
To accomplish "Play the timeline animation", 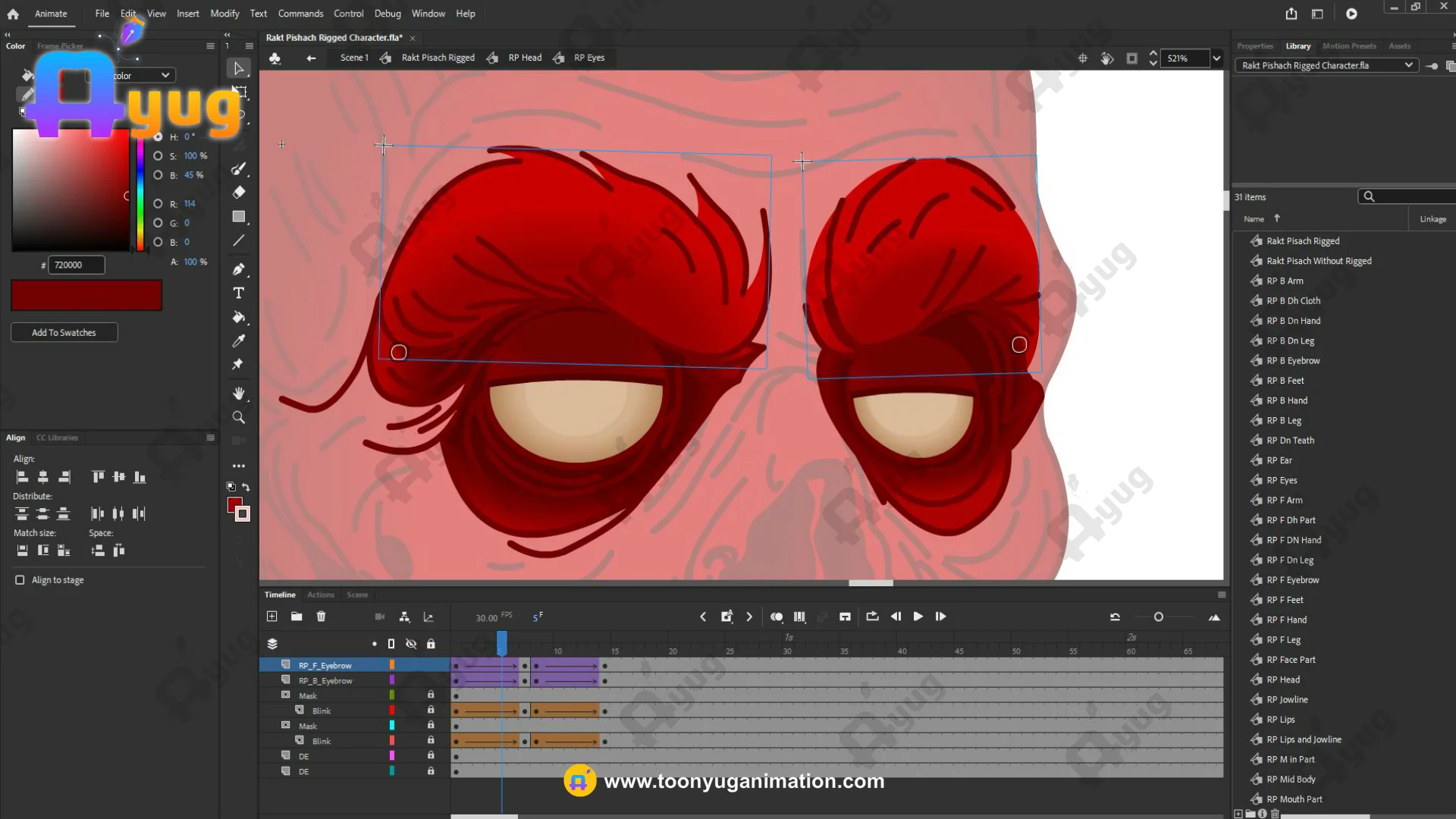I will coord(918,617).
